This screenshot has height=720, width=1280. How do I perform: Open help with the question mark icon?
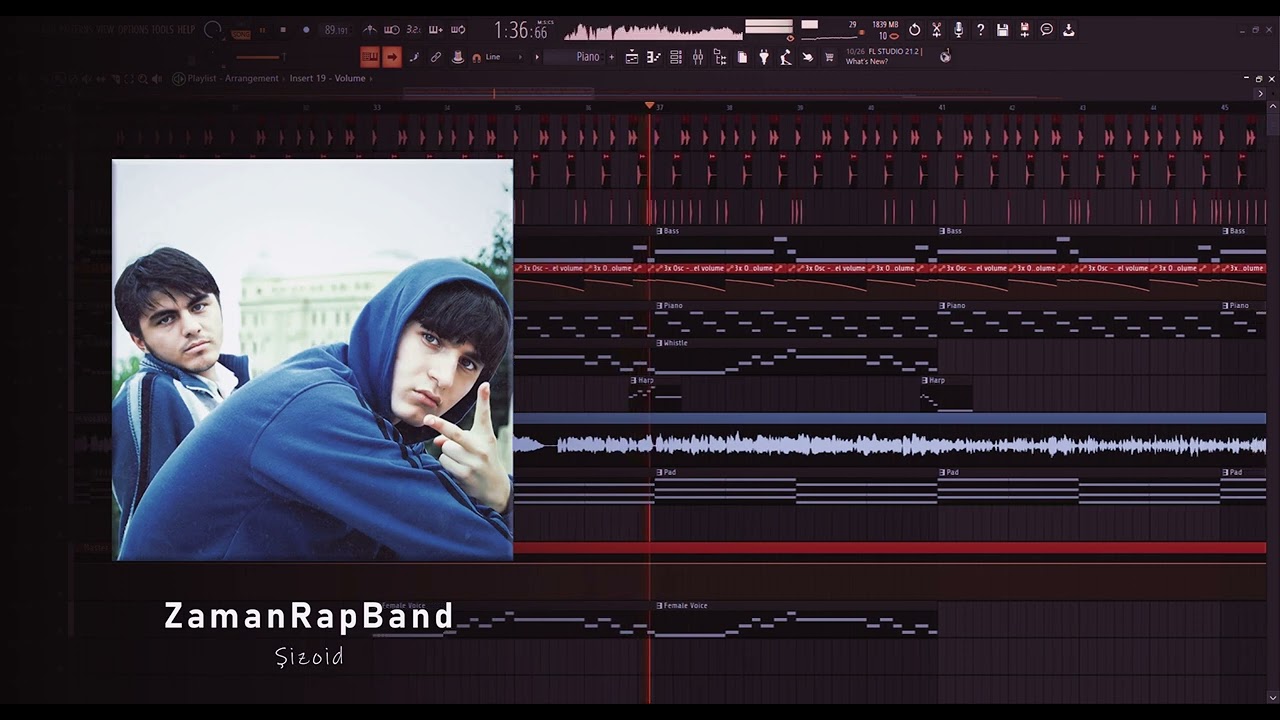click(980, 30)
